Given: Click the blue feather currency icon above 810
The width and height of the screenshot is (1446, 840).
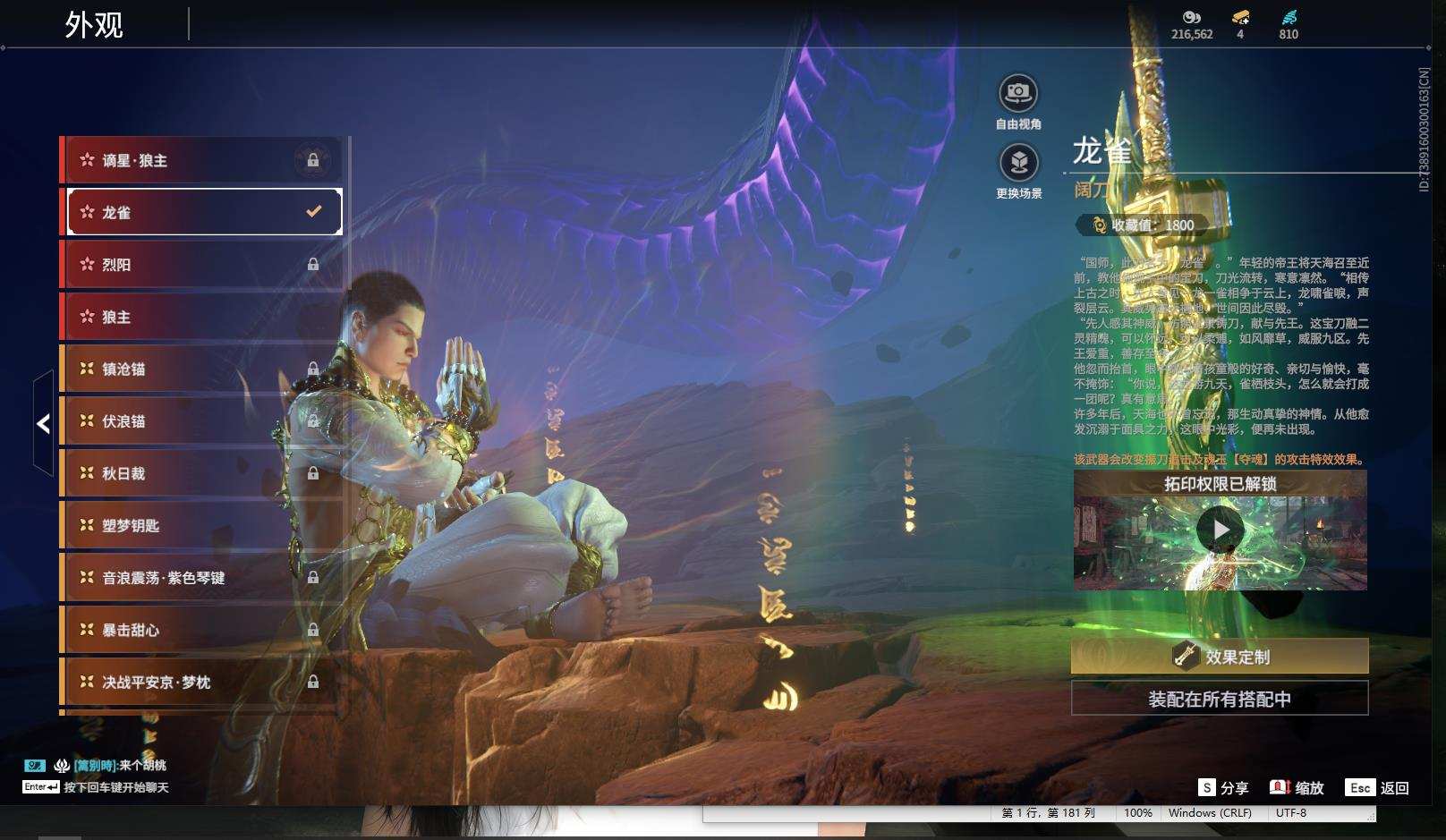Looking at the screenshot, I should (x=1289, y=17).
